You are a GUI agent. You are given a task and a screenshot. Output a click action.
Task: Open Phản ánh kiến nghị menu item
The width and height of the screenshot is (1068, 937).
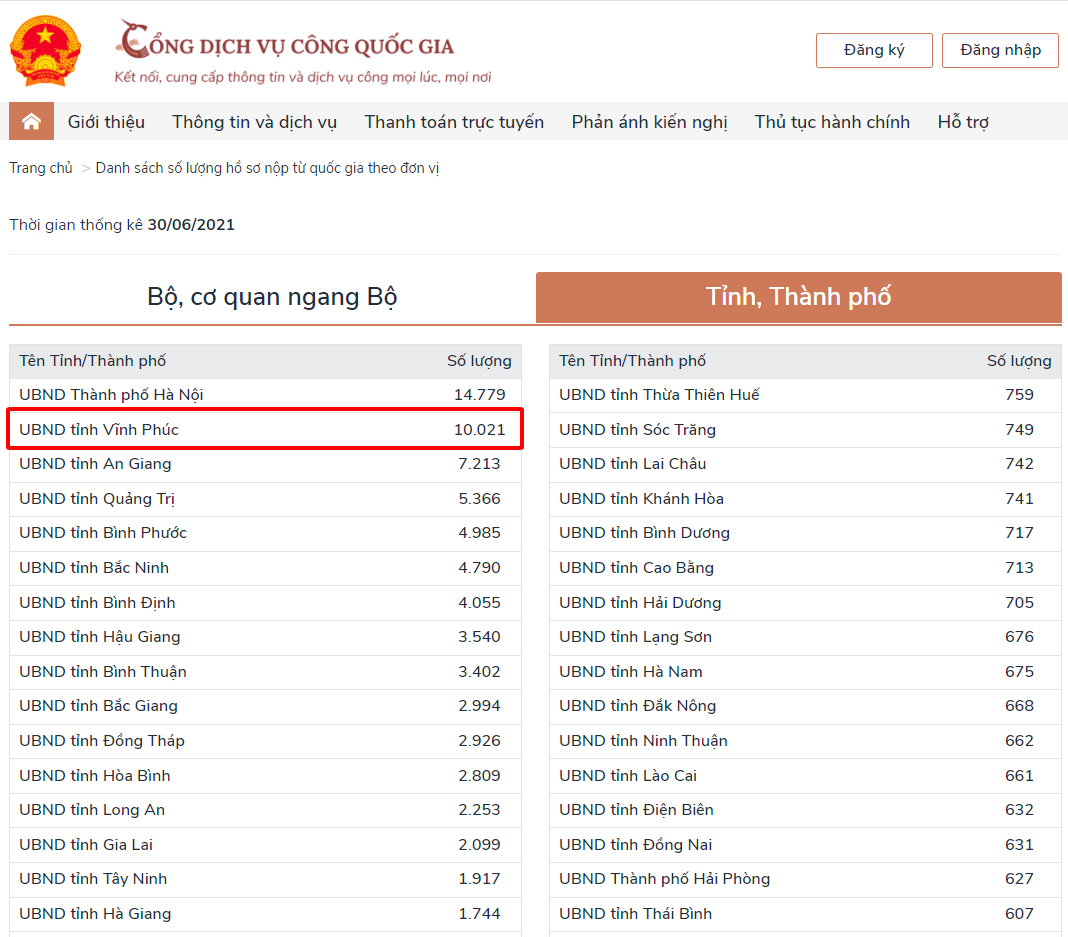coord(649,122)
